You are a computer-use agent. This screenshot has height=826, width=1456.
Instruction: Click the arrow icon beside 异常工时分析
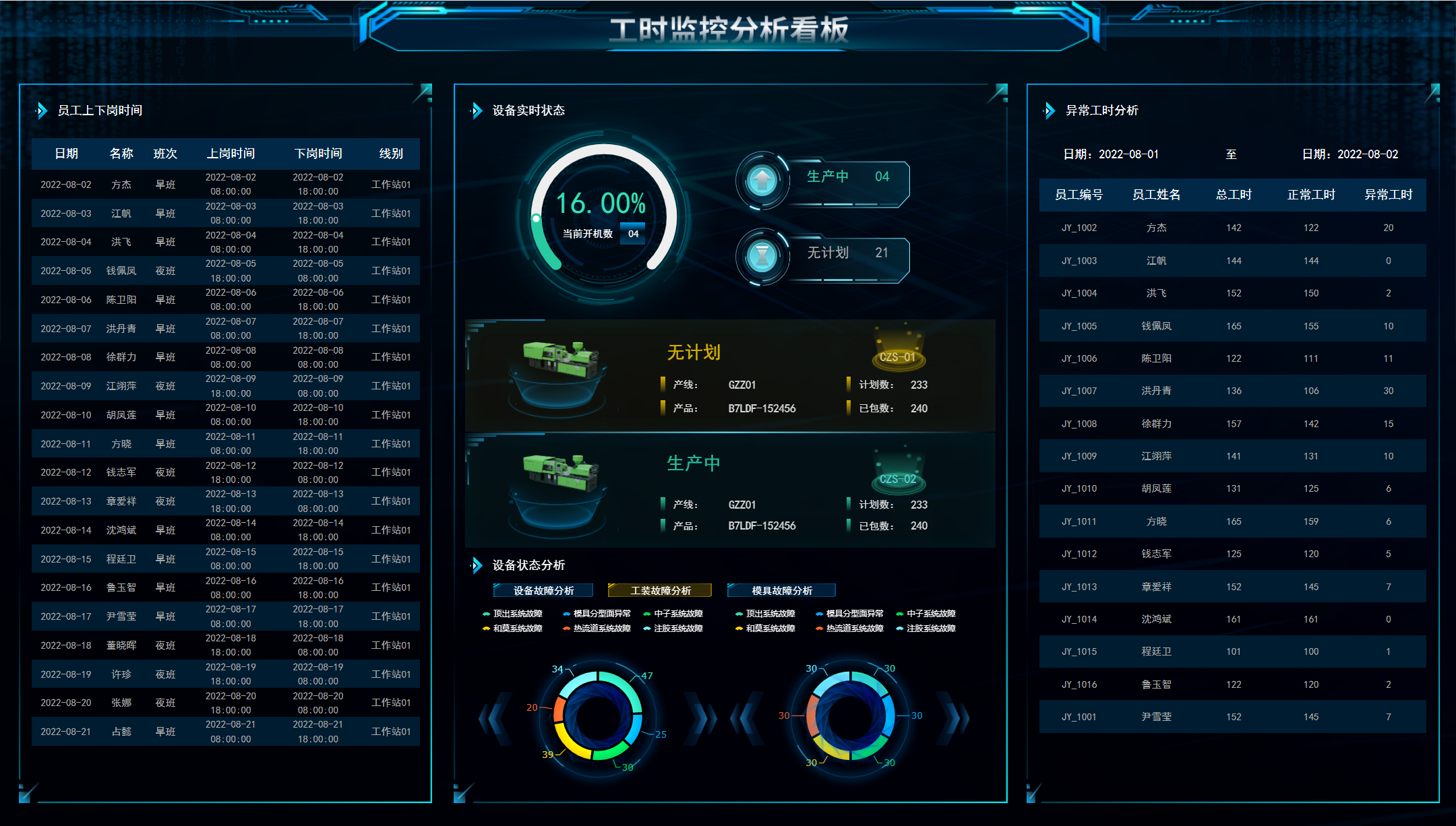1050,110
